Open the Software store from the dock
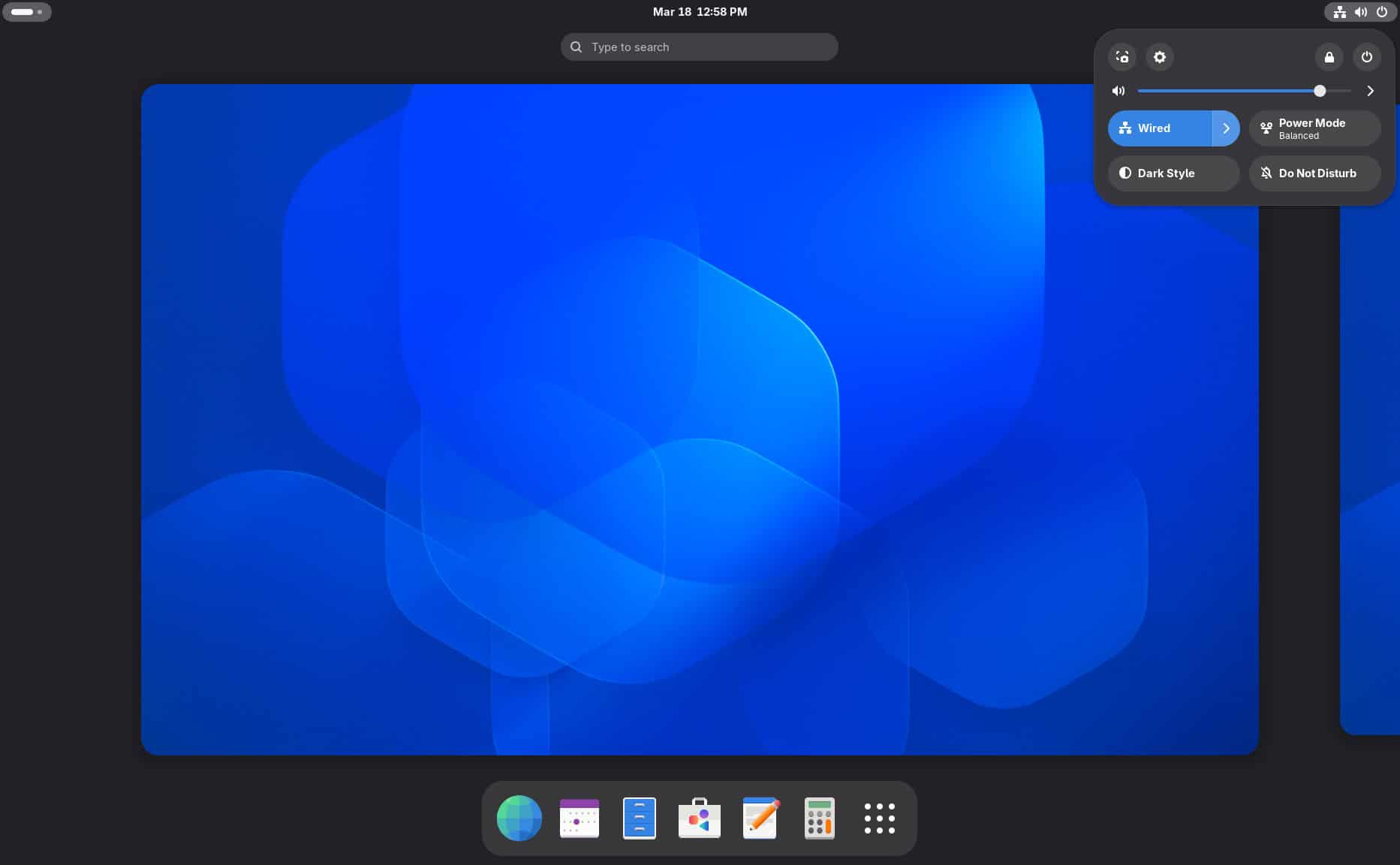The image size is (1400, 865). (x=699, y=818)
